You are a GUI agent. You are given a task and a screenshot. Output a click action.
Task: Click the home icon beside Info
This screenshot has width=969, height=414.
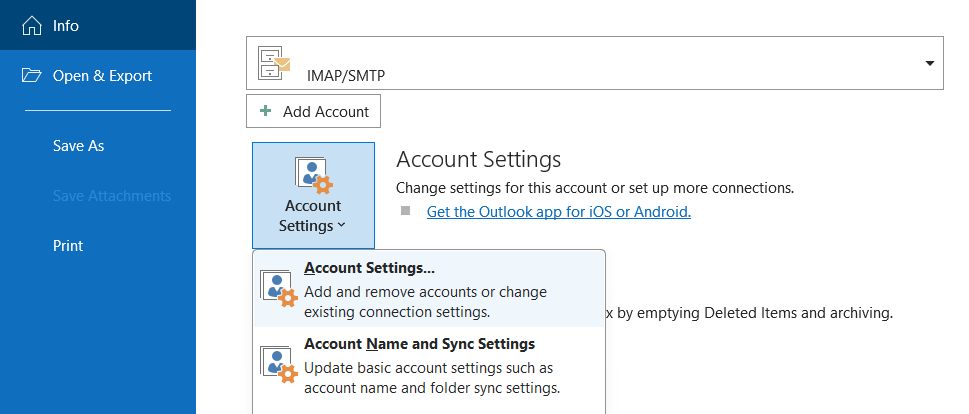pos(32,26)
